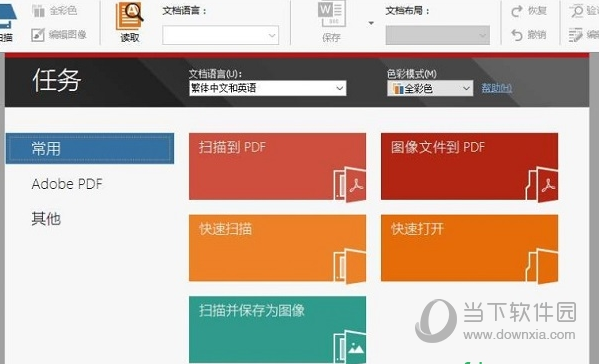Start the Quick Scan (快速扫描) task
The height and width of the screenshot is (364, 600).
pyautogui.click(x=277, y=248)
